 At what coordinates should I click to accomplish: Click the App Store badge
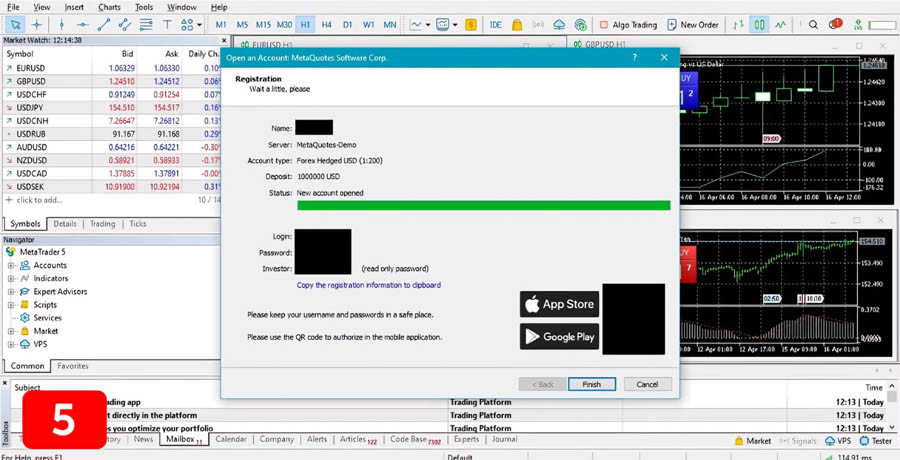559,304
